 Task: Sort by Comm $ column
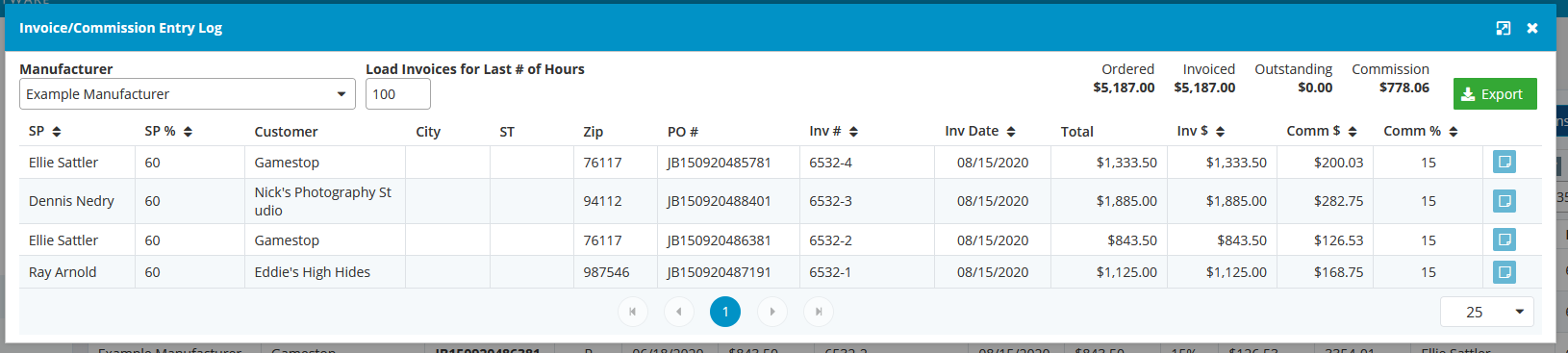(1322, 131)
